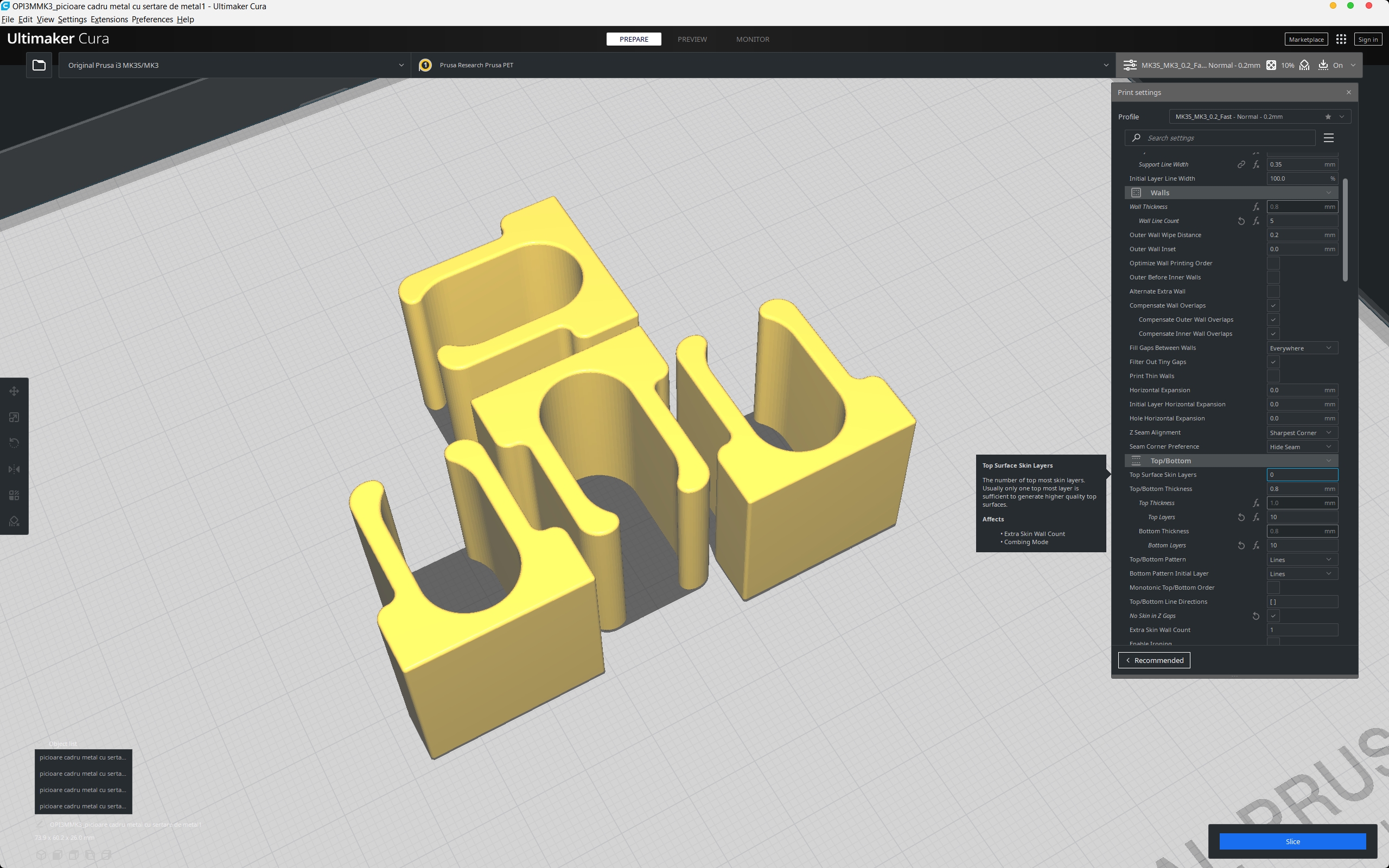1389x868 pixels.
Task: Collapse the Top/Bottom settings section
Action: (1231, 461)
